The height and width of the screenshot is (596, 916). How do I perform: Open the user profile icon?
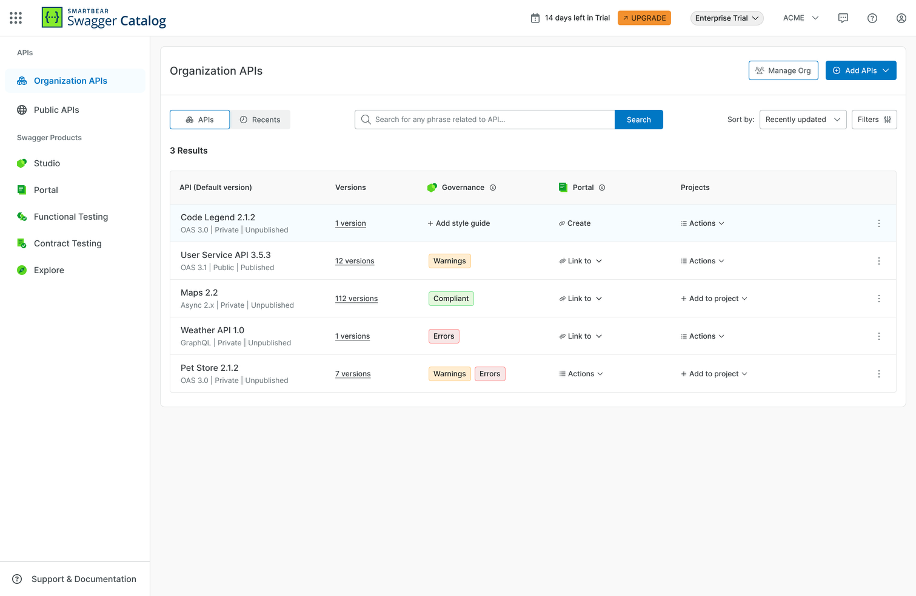point(901,18)
